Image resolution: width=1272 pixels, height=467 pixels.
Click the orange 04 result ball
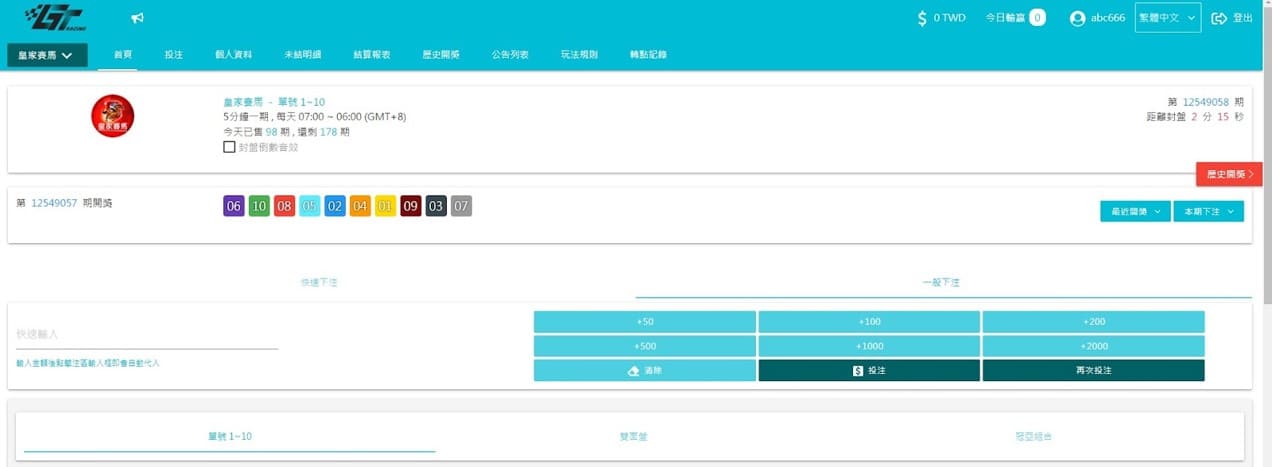[x=360, y=207]
